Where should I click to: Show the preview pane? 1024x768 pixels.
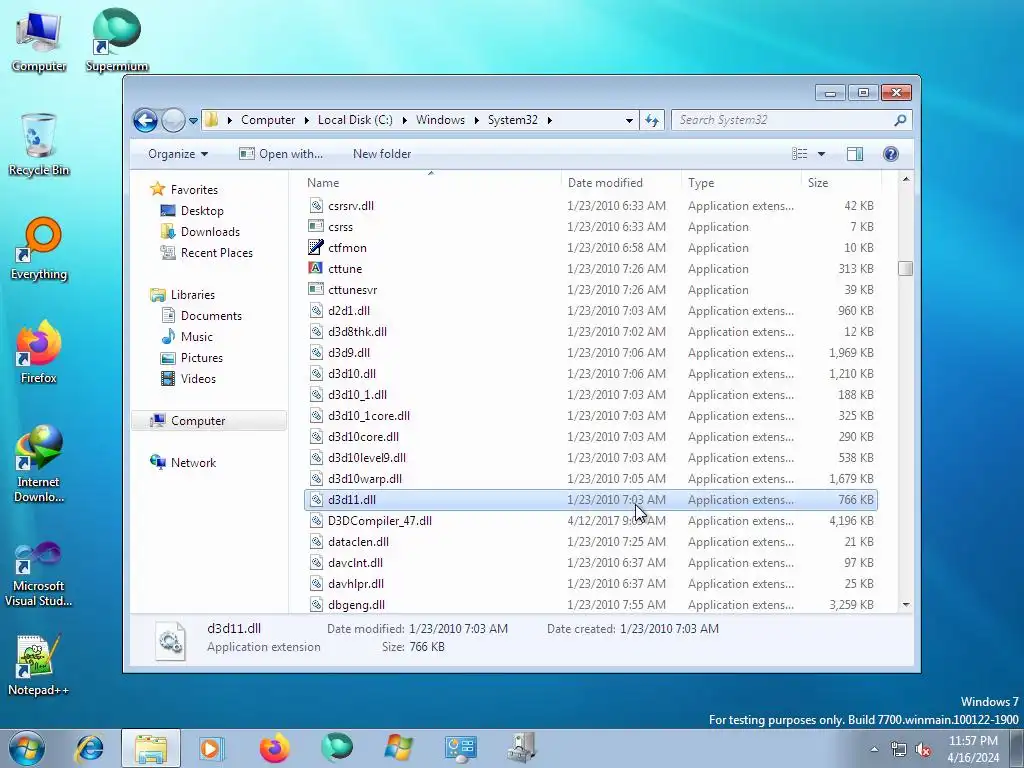854,154
